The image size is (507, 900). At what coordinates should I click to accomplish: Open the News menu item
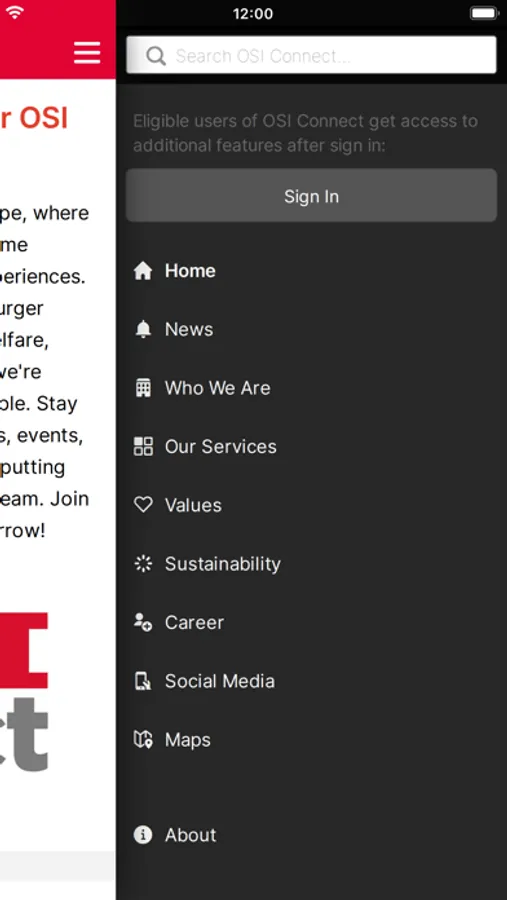[189, 329]
